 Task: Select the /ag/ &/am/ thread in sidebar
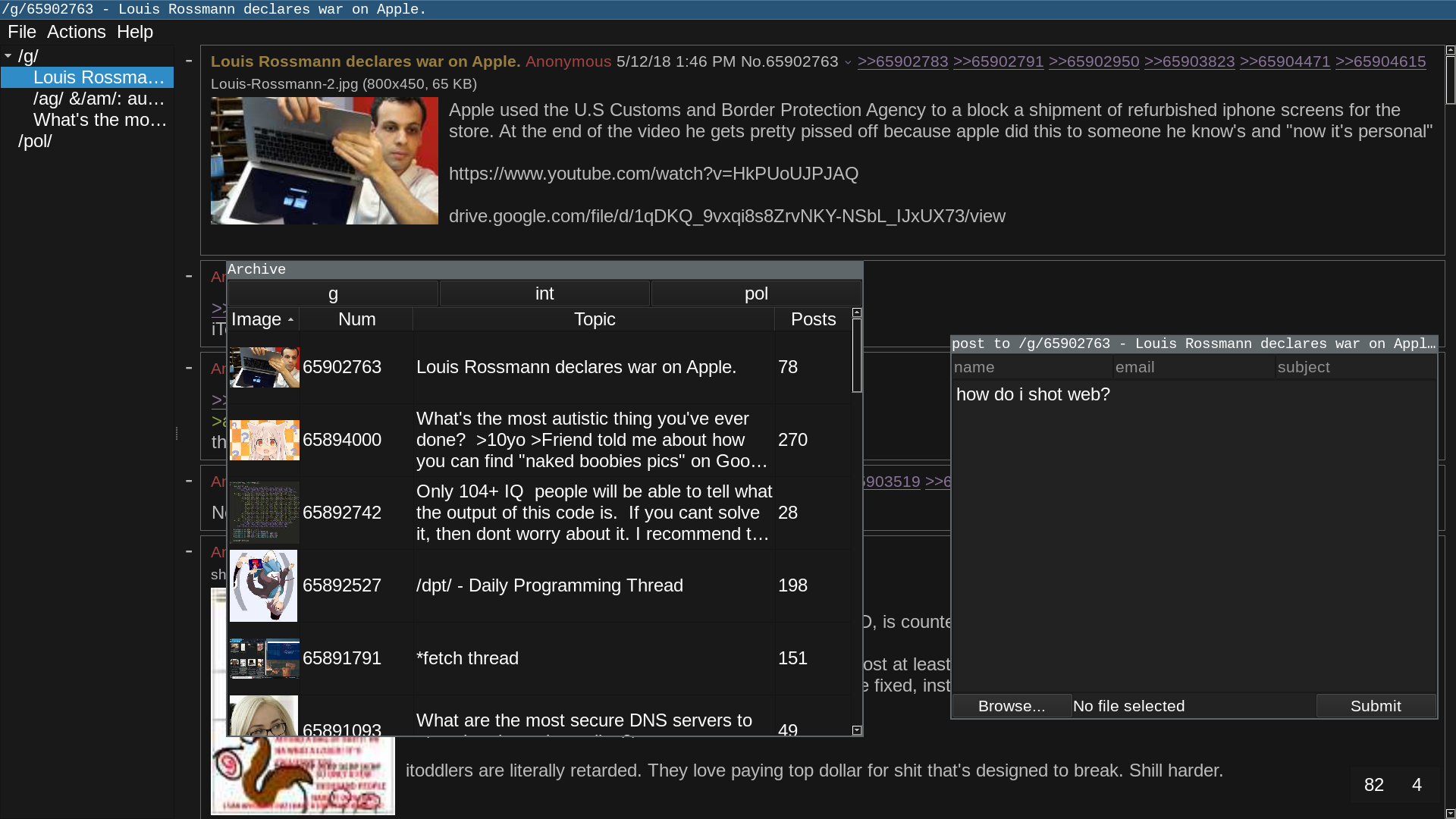tap(99, 99)
